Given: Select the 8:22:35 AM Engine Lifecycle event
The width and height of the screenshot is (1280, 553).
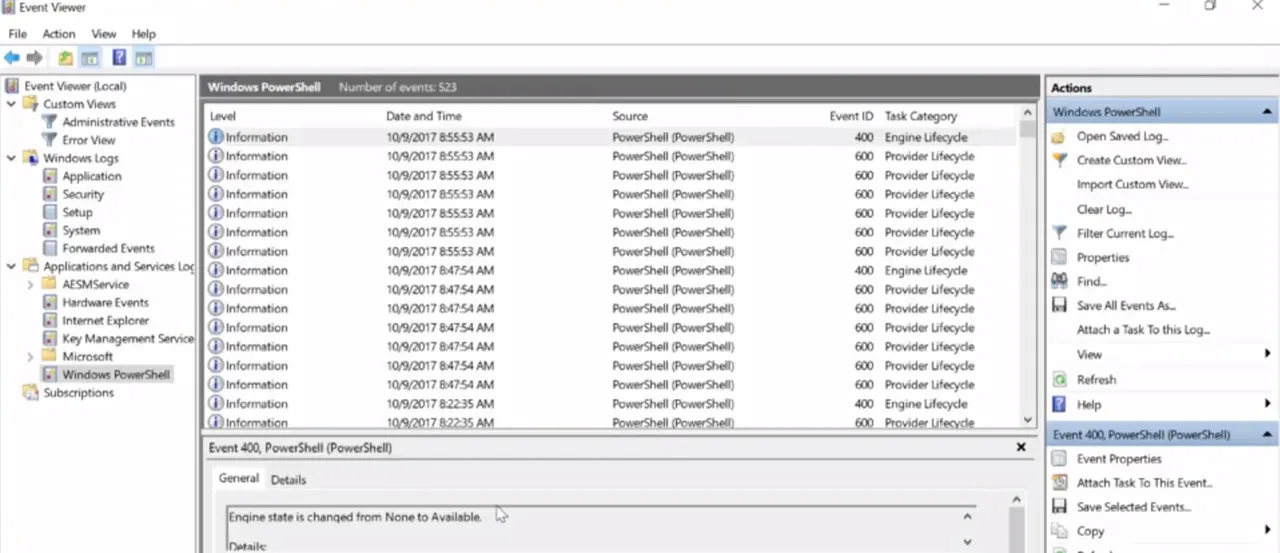Looking at the screenshot, I should pyautogui.click(x=610, y=404).
